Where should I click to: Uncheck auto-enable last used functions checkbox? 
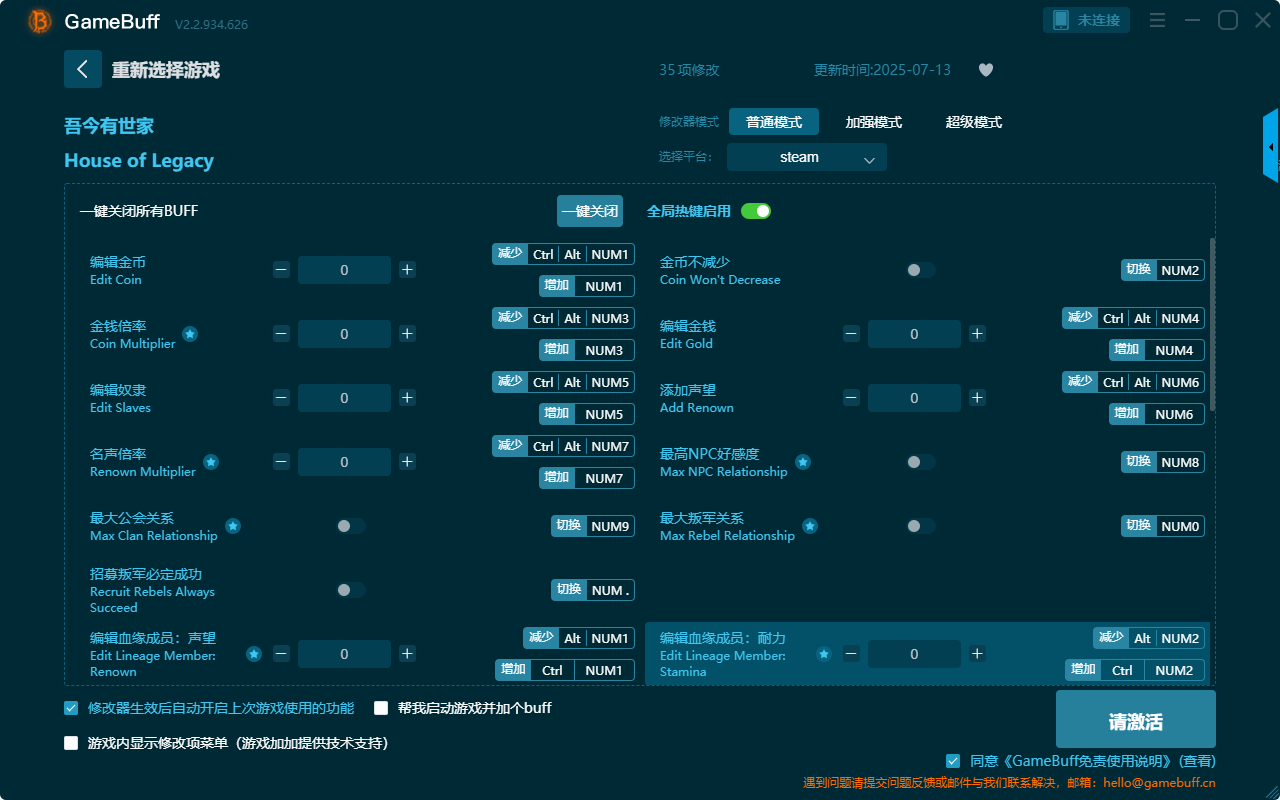pos(71,708)
